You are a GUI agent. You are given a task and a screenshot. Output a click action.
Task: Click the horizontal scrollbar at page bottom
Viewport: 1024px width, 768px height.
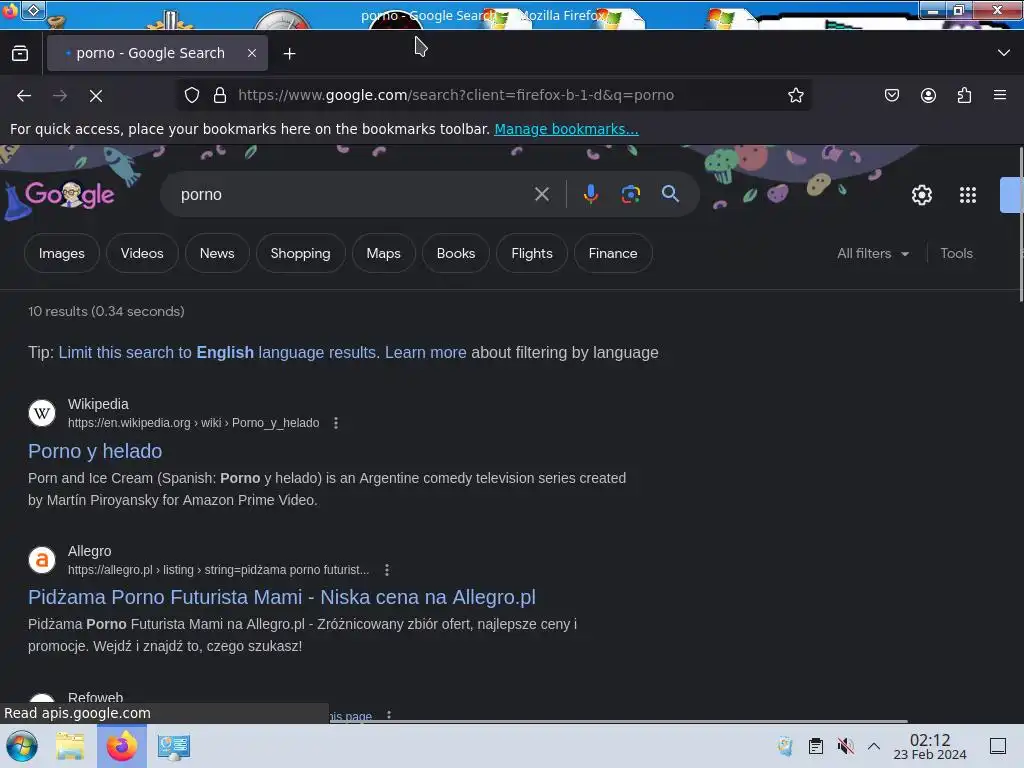[617, 721]
